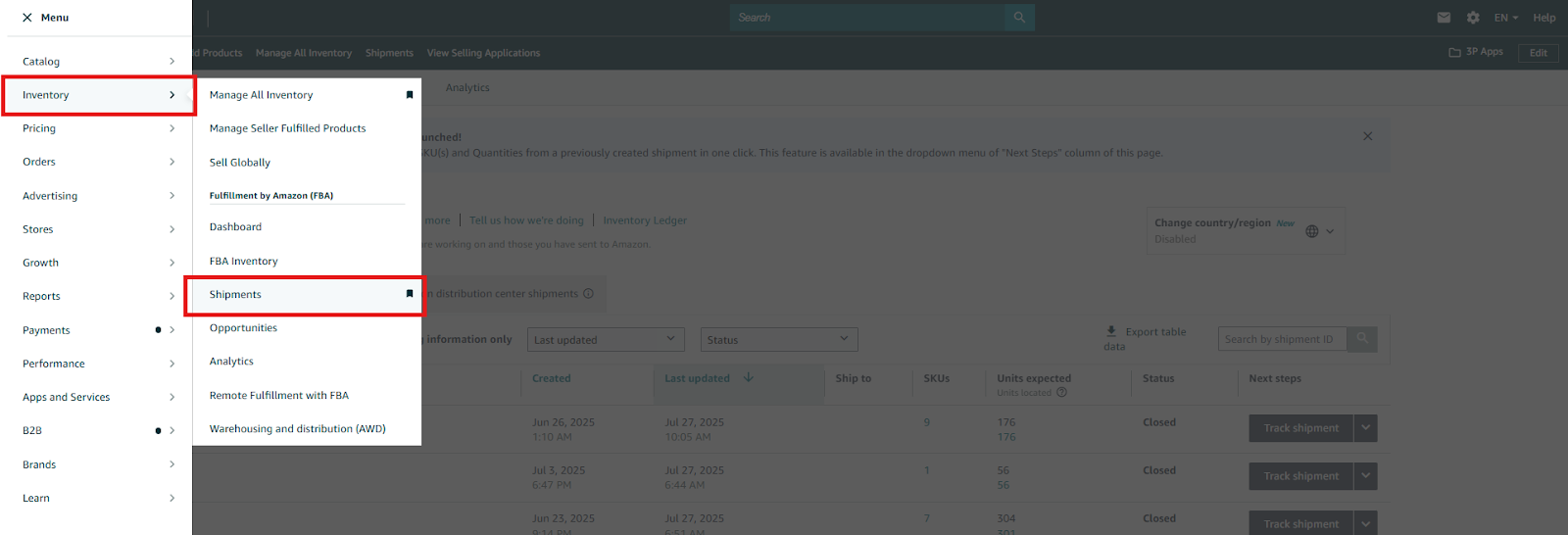Open the settings gear icon
Viewport: 1568px width, 535px height.
1473,18
